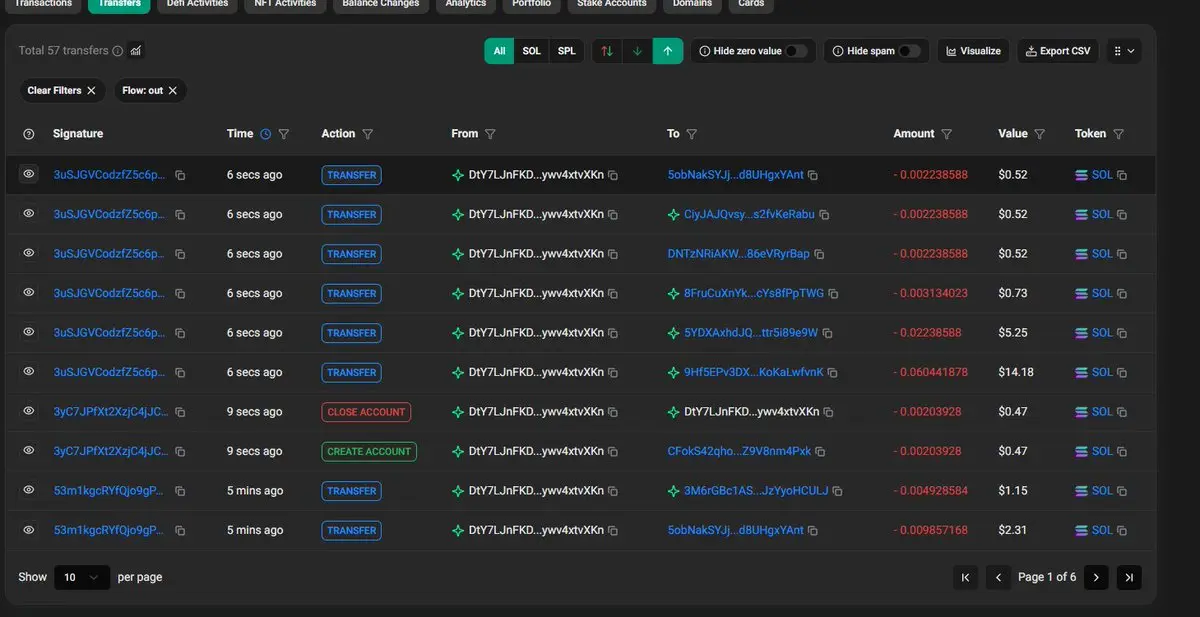
Task: Open the Time column filter funnel
Action: pos(284,134)
